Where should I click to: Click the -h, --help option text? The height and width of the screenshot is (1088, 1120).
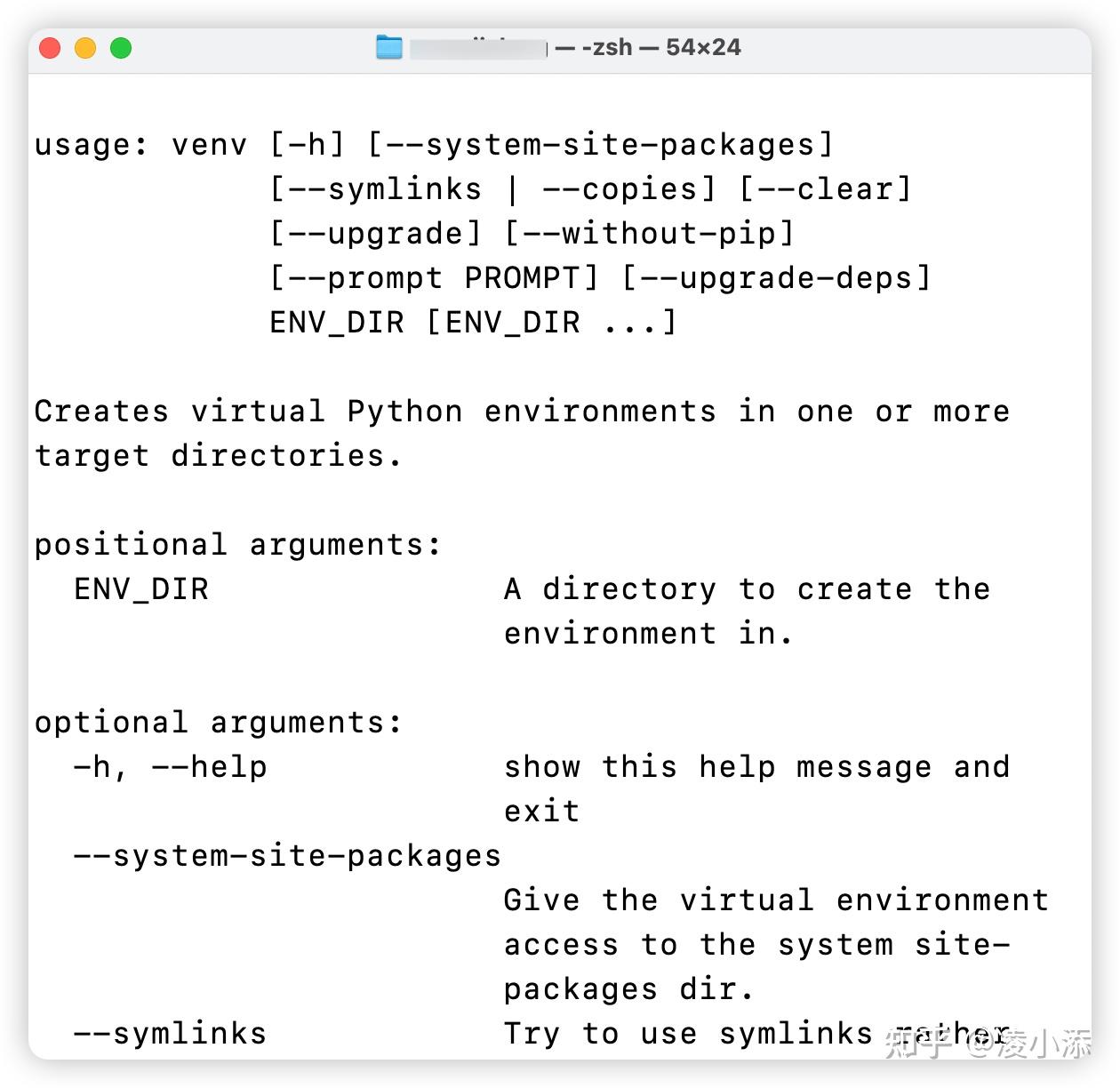click(x=169, y=766)
